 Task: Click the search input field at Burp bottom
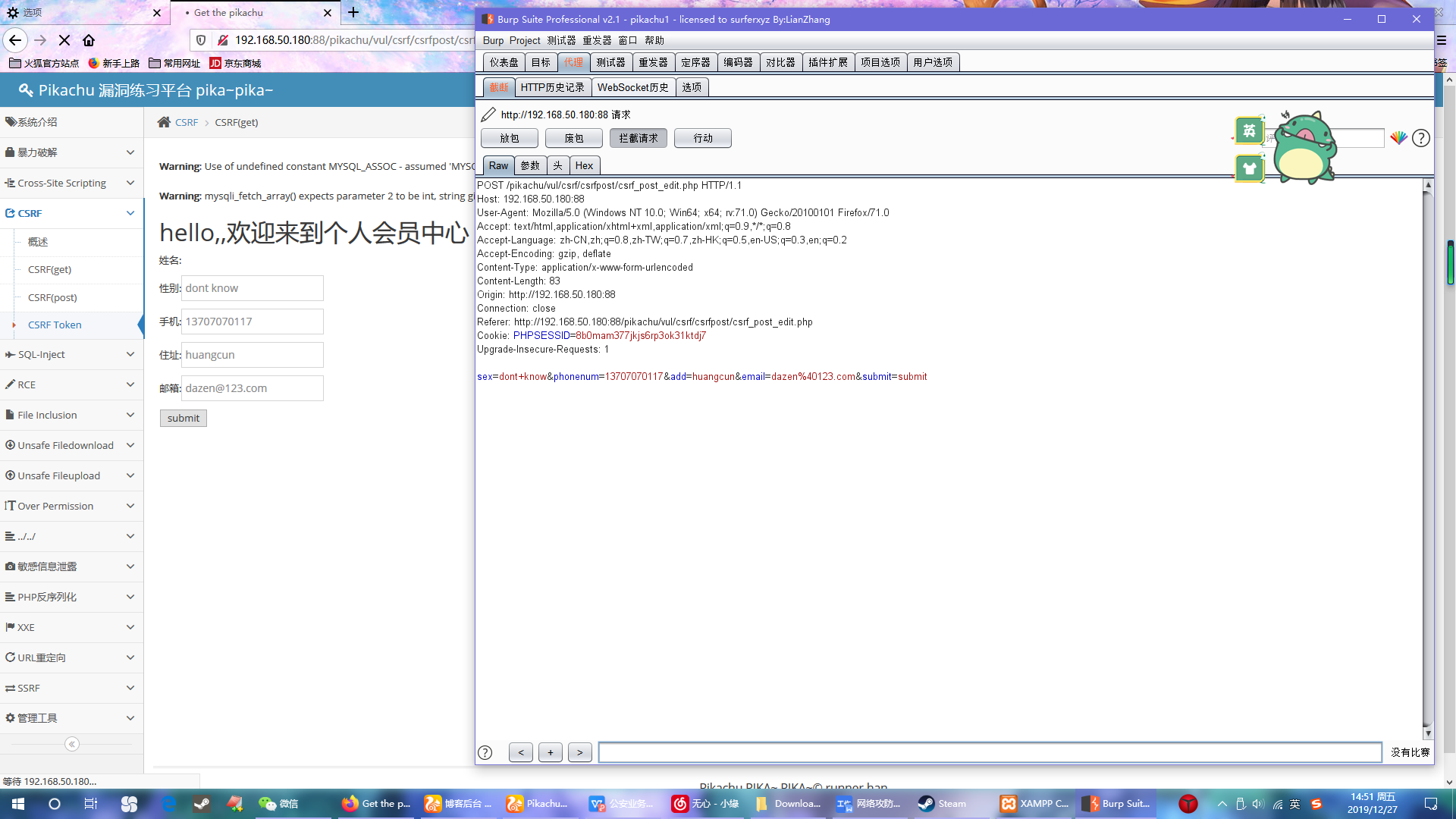coord(990,752)
